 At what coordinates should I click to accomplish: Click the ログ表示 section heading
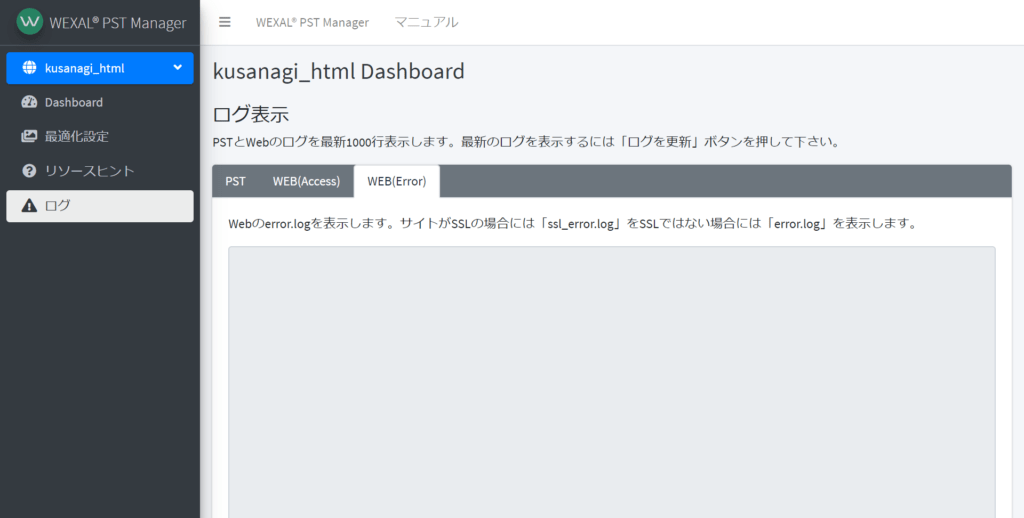pos(251,114)
